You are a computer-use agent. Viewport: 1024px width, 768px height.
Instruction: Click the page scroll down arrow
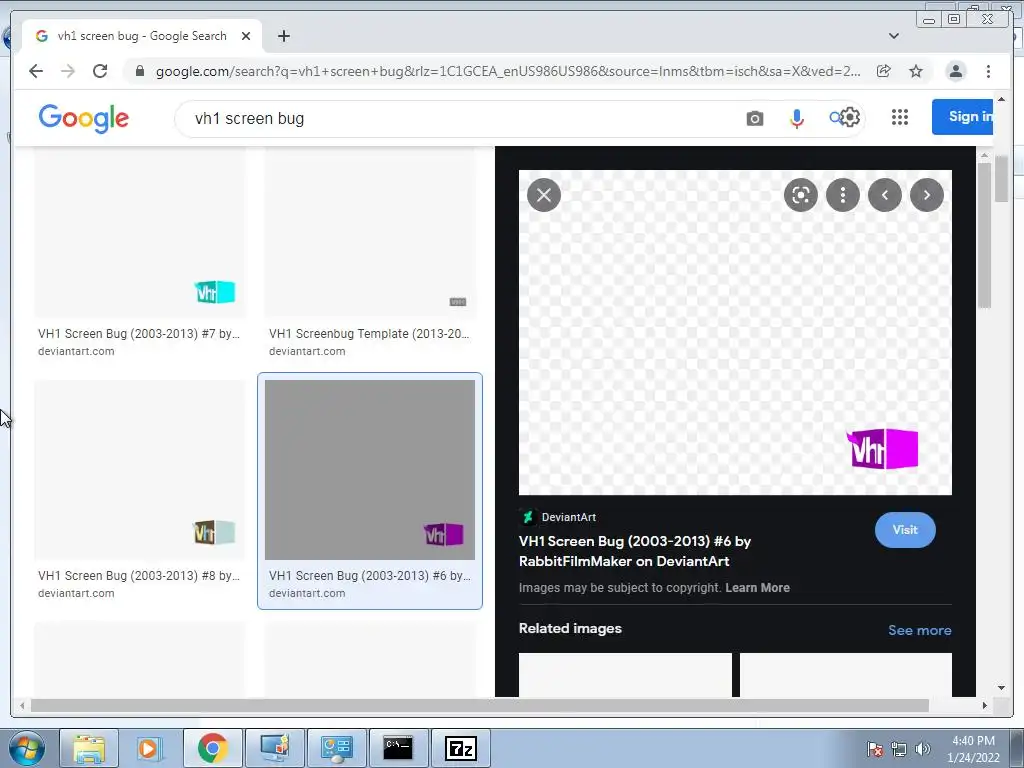click(x=1002, y=688)
